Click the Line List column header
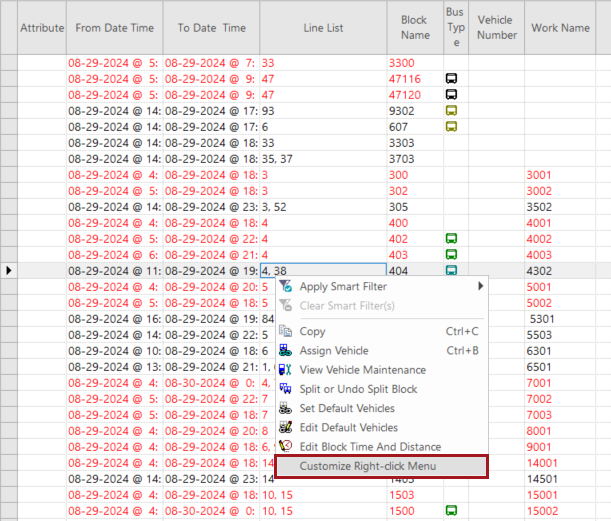This screenshot has width=611, height=521. click(323, 28)
